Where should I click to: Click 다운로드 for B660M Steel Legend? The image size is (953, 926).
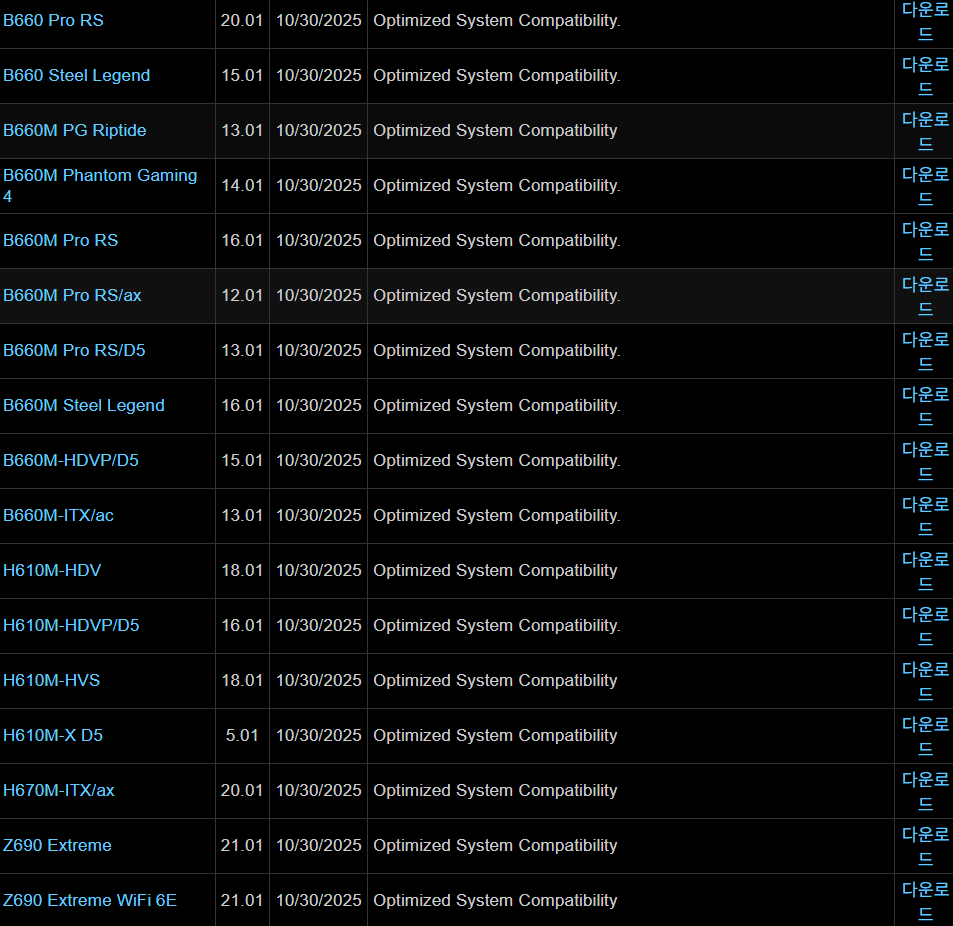coord(925,406)
